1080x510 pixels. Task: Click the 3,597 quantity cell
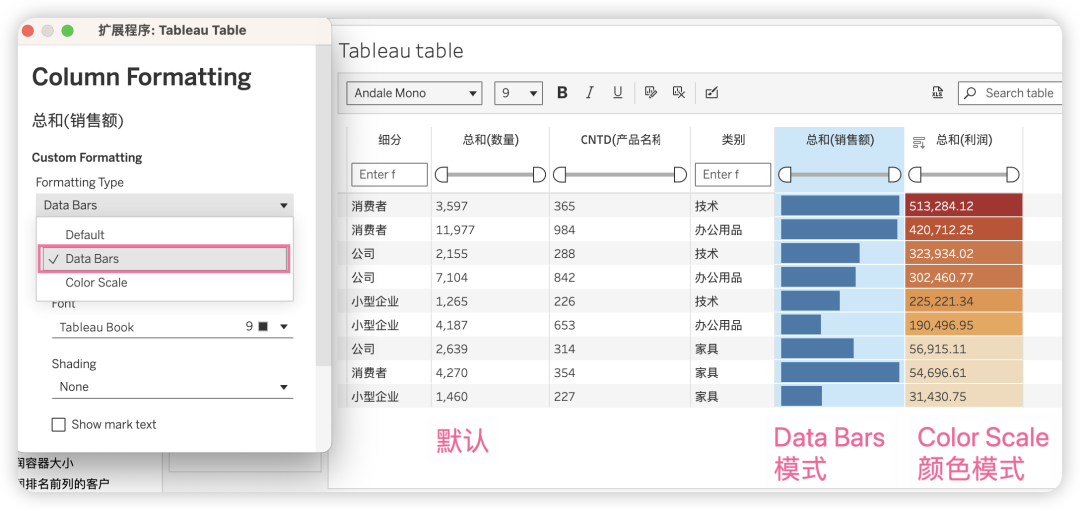click(490, 205)
